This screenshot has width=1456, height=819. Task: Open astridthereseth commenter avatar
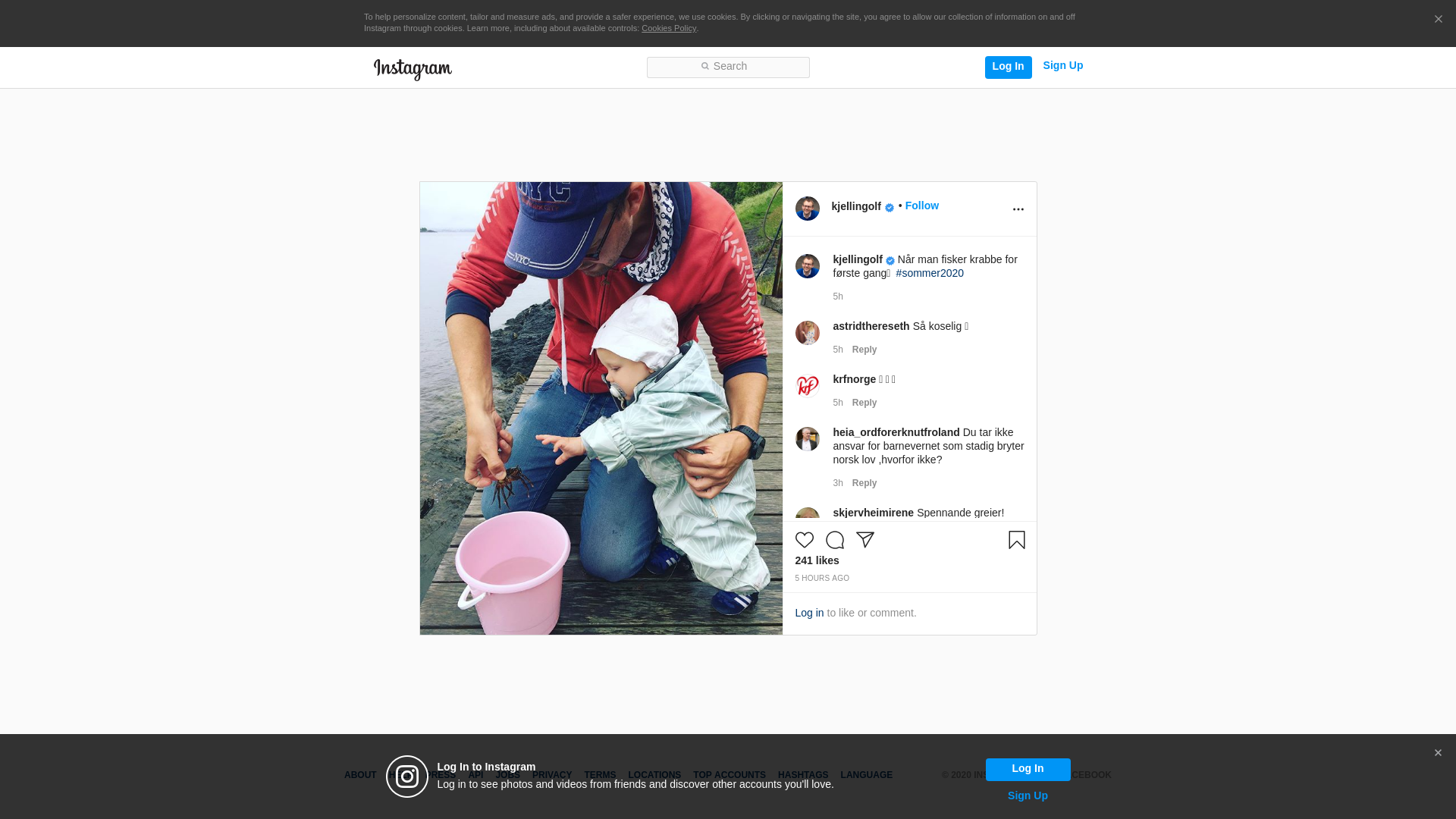[x=807, y=333]
